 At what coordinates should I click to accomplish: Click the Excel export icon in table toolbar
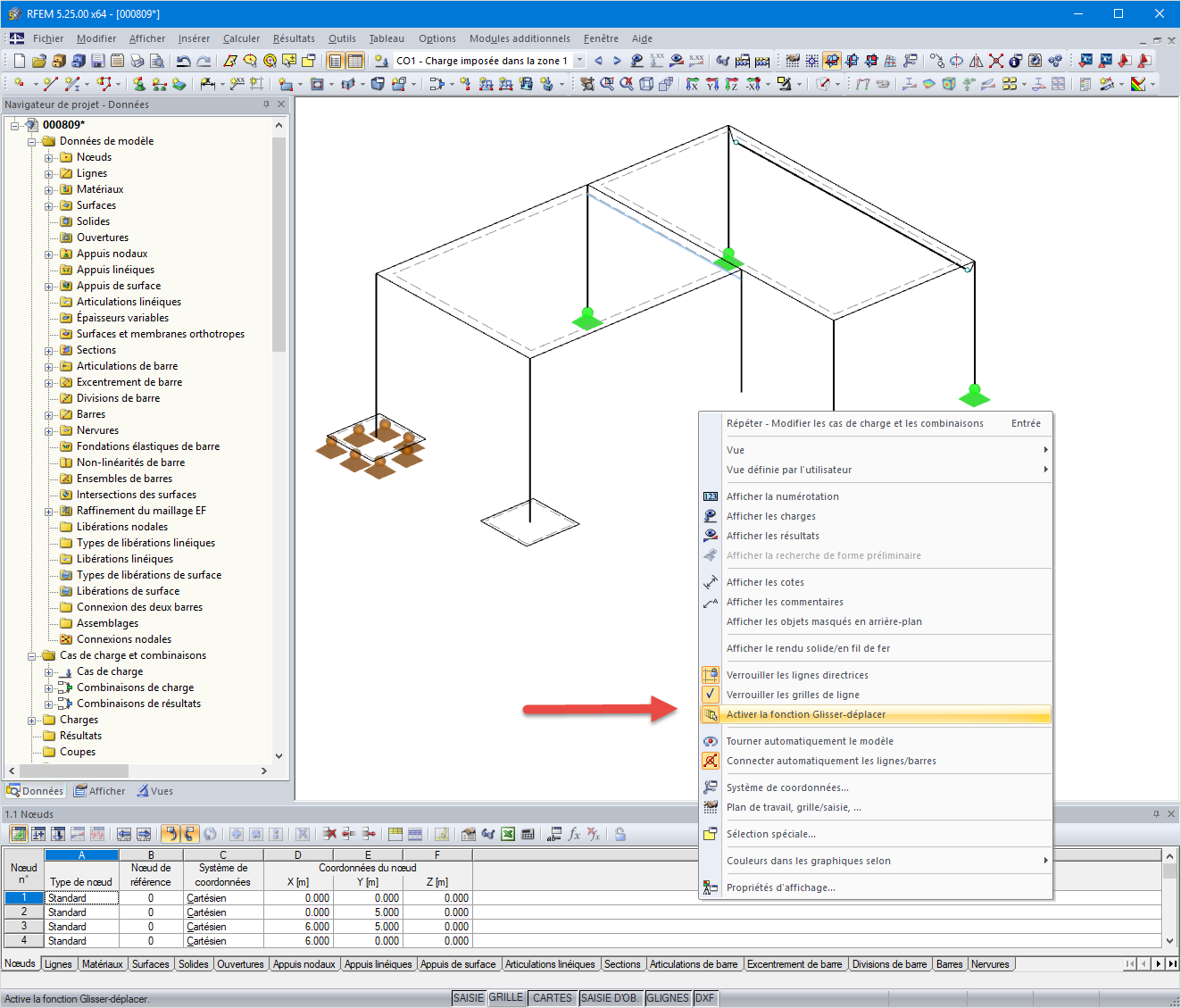click(x=508, y=834)
